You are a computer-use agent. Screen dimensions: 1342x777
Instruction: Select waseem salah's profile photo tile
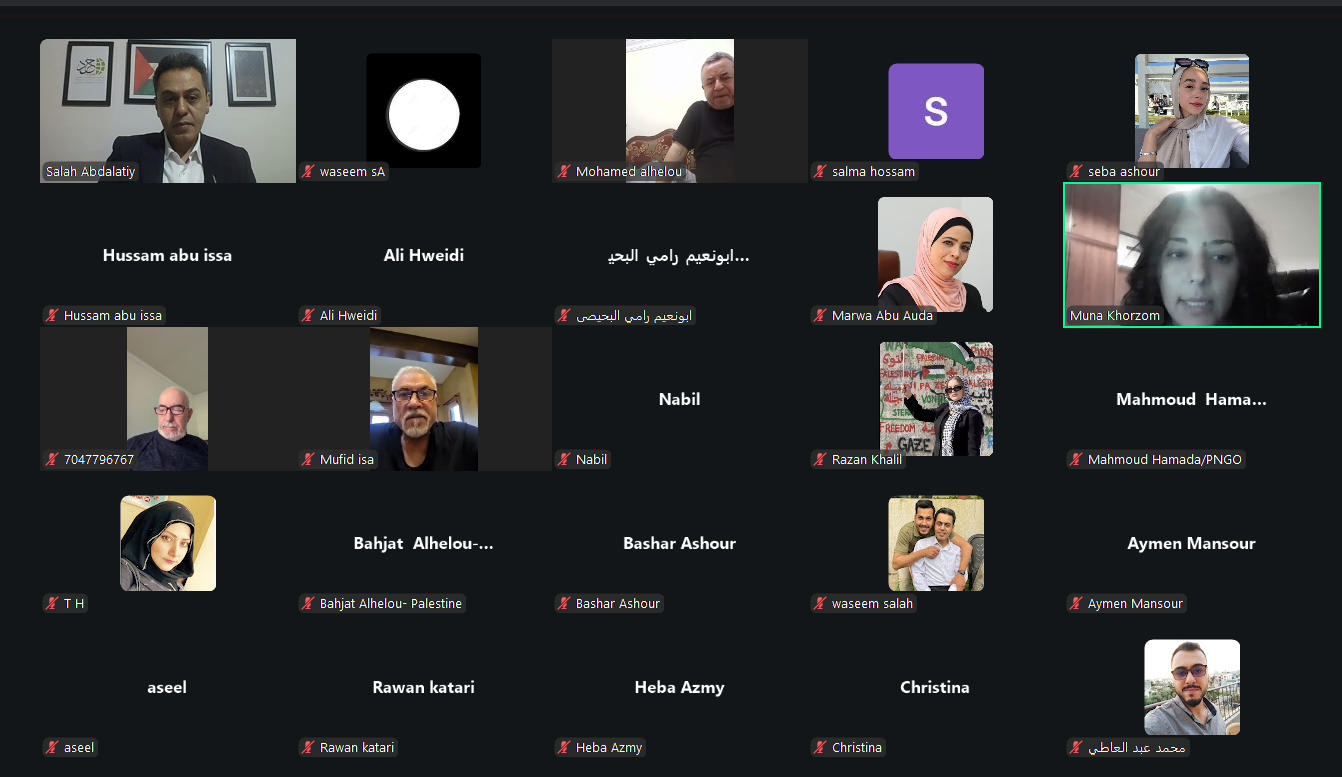tap(936, 543)
